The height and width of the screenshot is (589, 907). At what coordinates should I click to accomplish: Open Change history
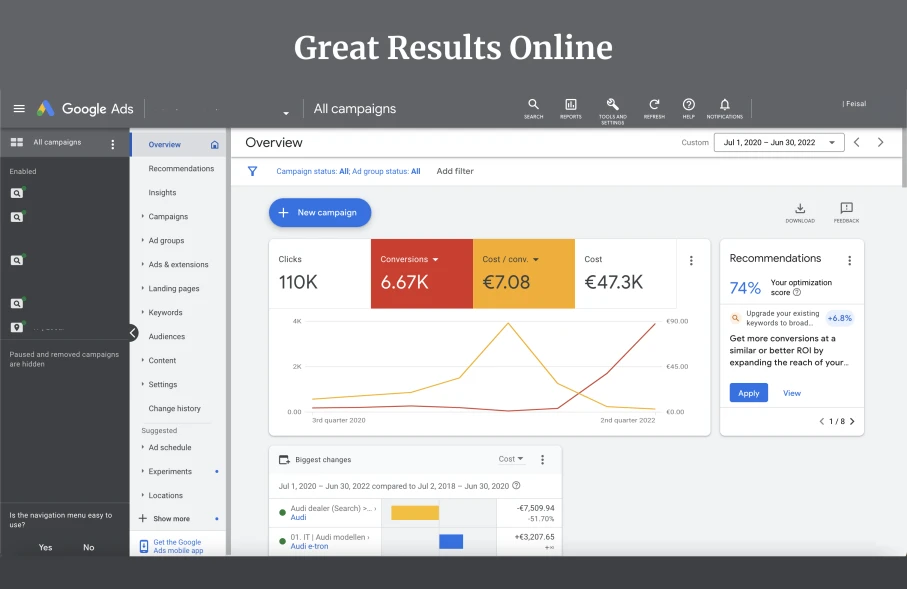[x=174, y=408]
